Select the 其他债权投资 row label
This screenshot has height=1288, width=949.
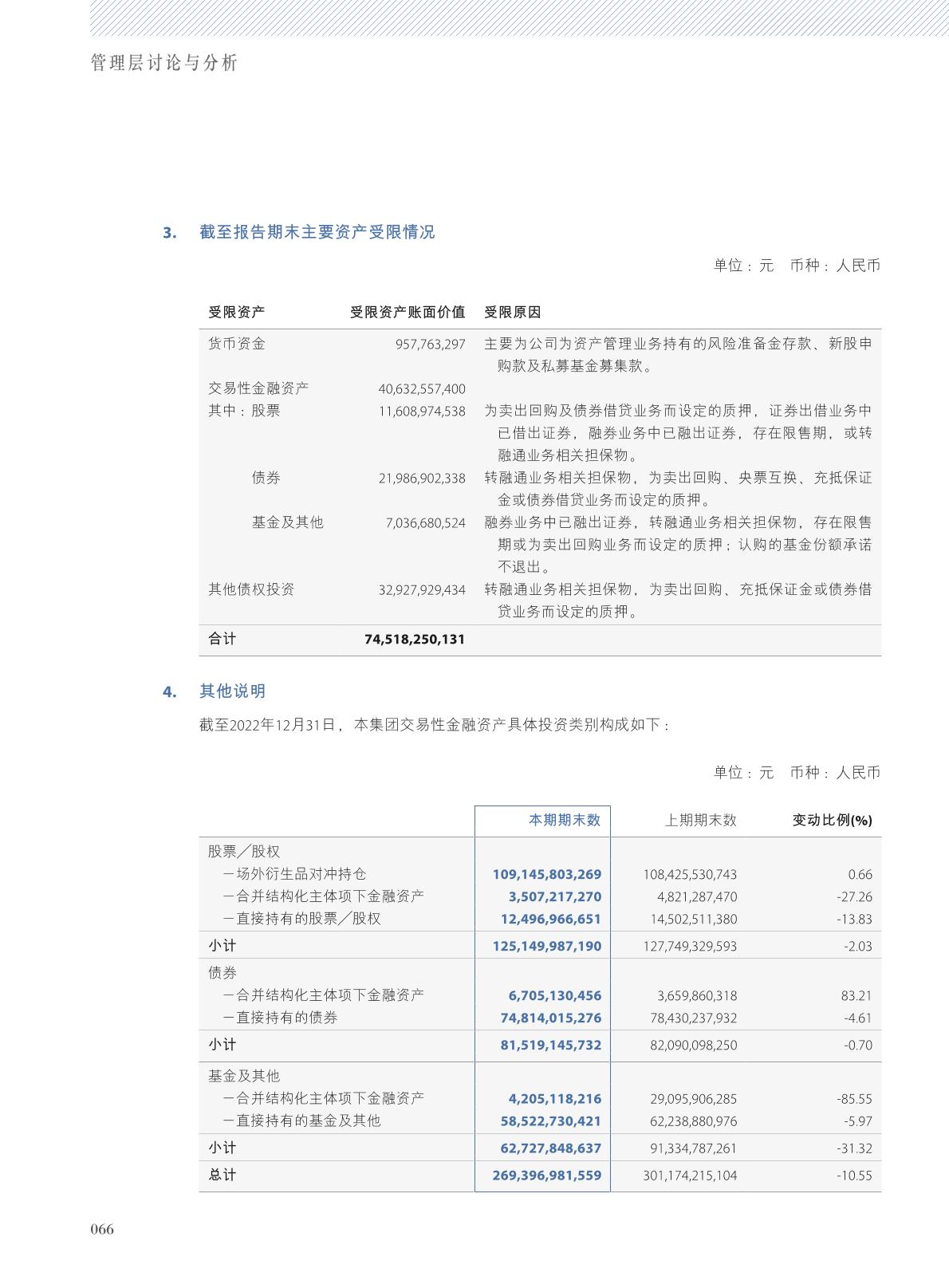pyautogui.click(x=251, y=589)
